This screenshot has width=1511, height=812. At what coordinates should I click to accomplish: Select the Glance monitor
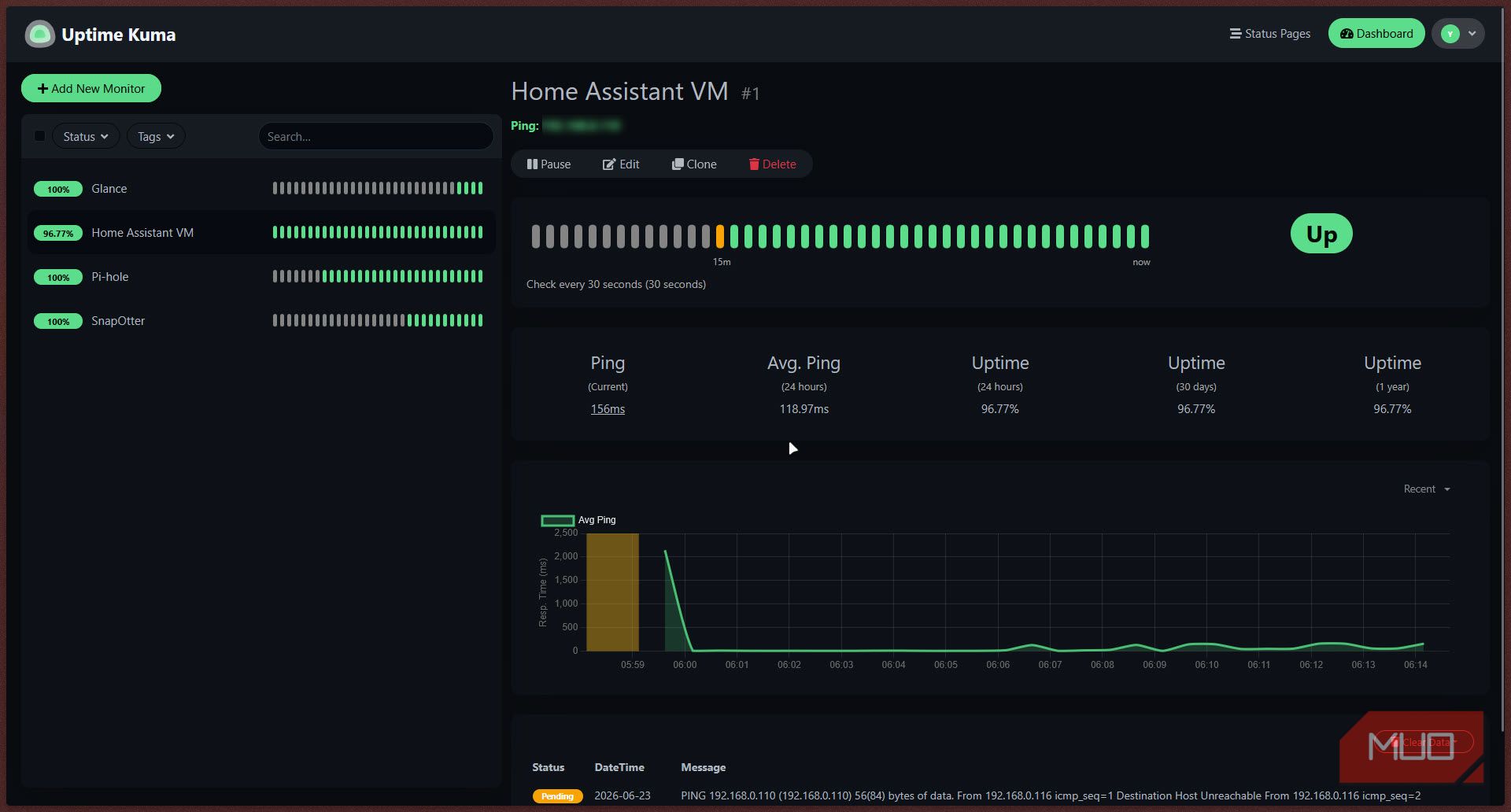[261, 188]
